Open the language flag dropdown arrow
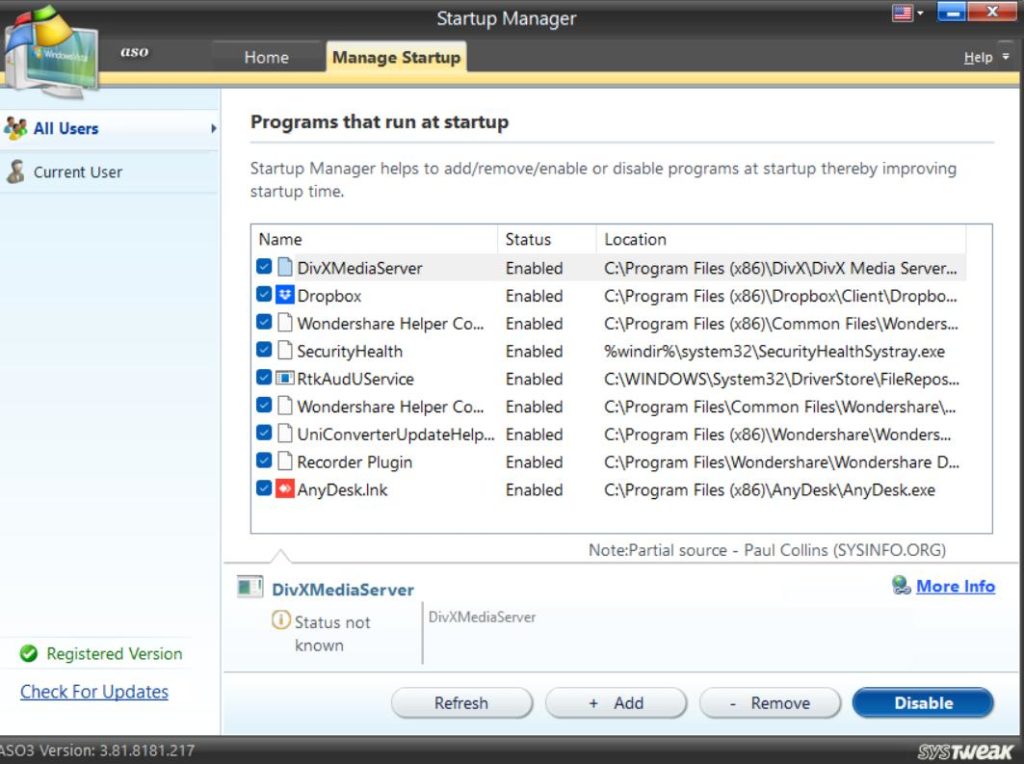 coord(920,13)
